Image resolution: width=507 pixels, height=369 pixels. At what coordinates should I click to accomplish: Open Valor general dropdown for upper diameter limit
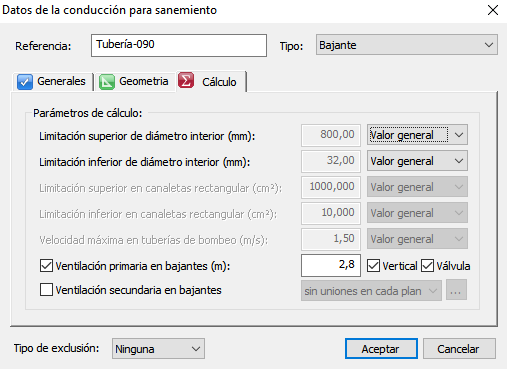[417, 135]
